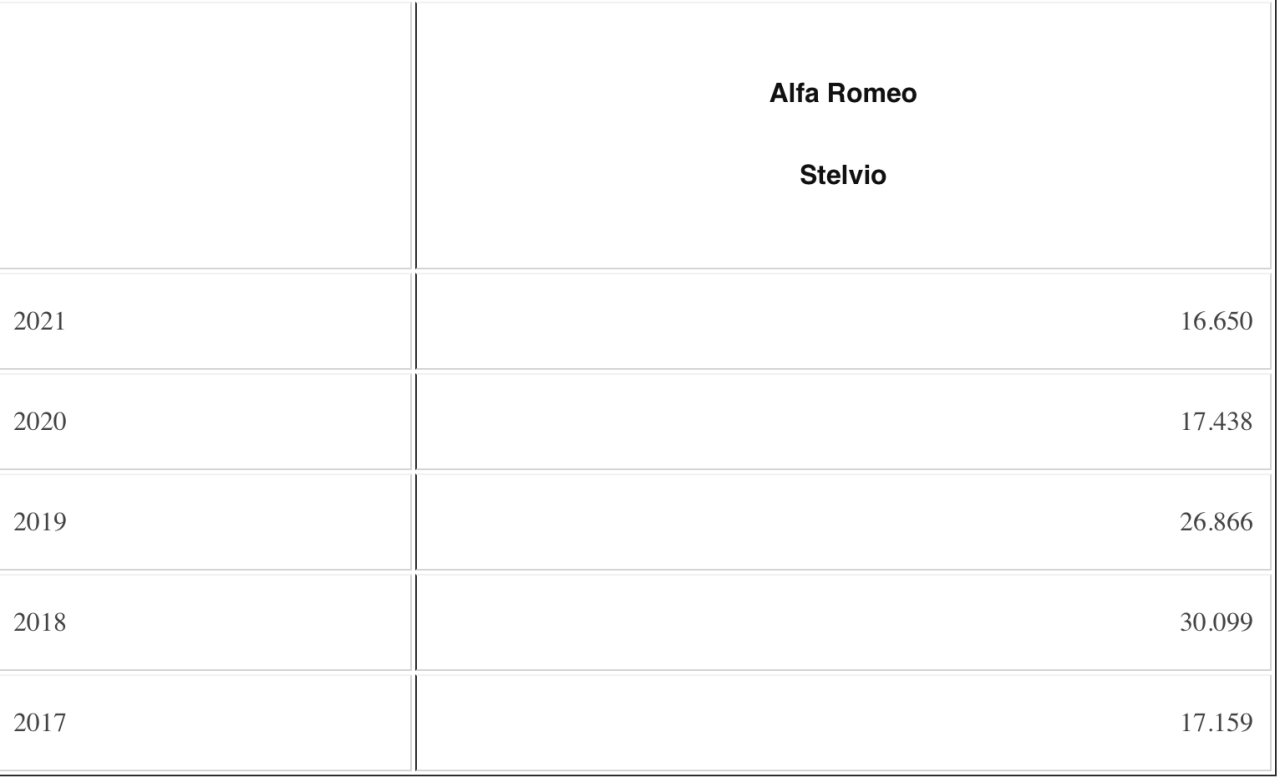
Task: Click the empty top-left header cell
Action: [205, 135]
